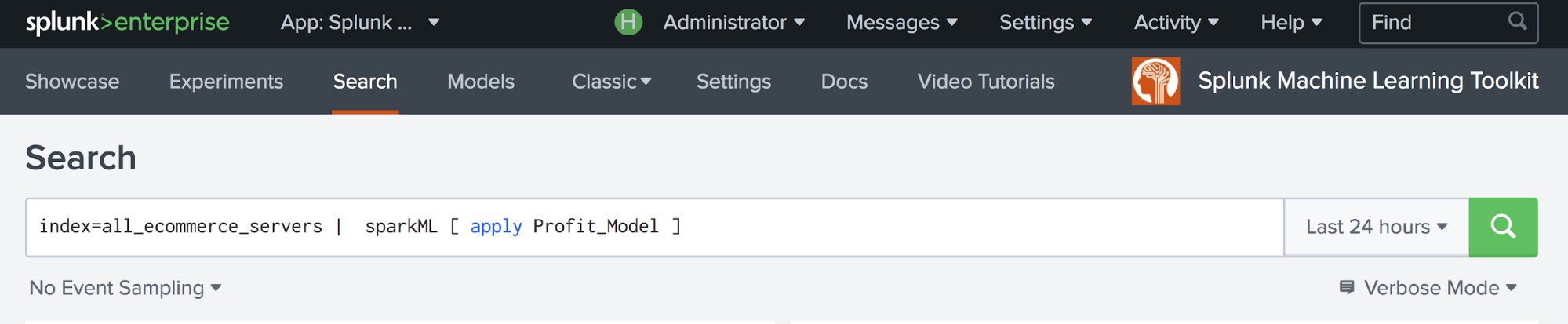Change the Last 24 hours time range
Viewport: 1568px width, 324px height.
click(x=1377, y=228)
